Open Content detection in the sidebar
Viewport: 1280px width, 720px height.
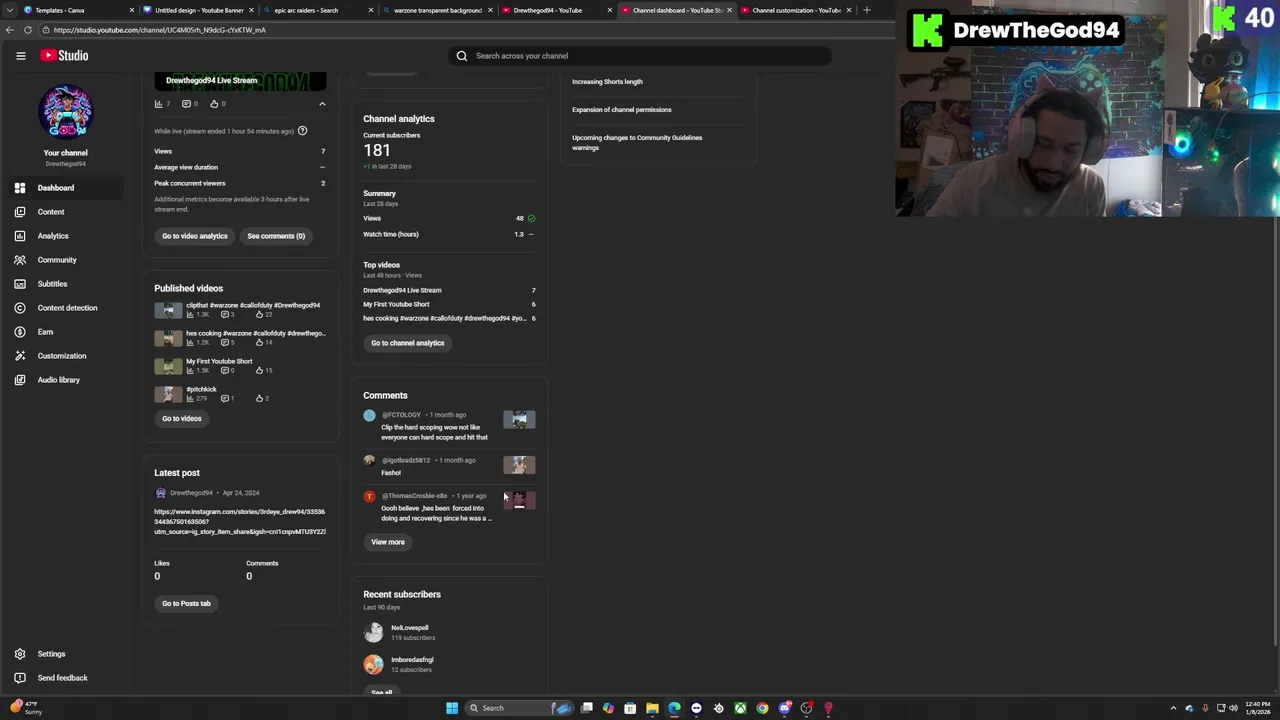65,308
